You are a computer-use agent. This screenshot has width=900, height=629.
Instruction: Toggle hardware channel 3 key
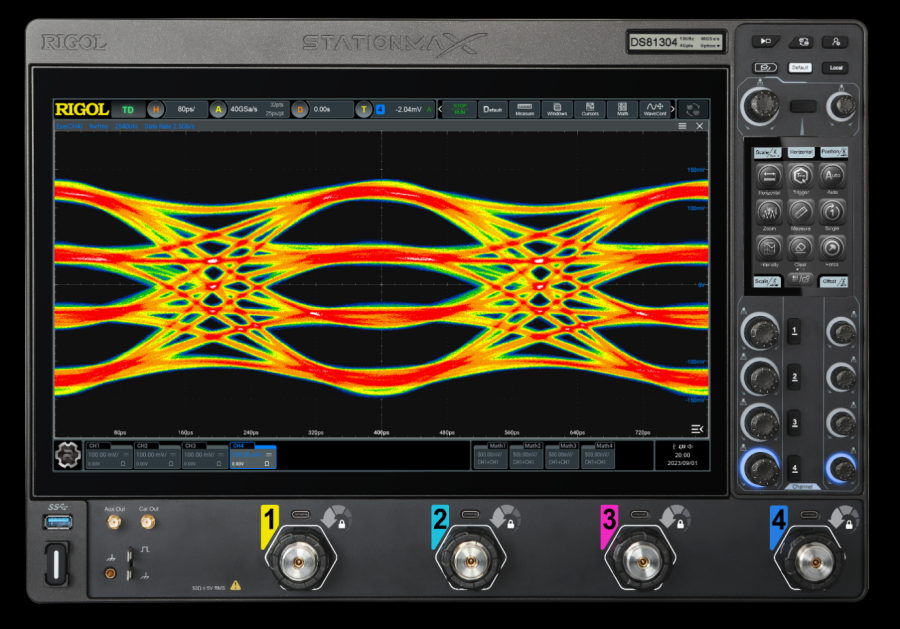[x=794, y=423]
